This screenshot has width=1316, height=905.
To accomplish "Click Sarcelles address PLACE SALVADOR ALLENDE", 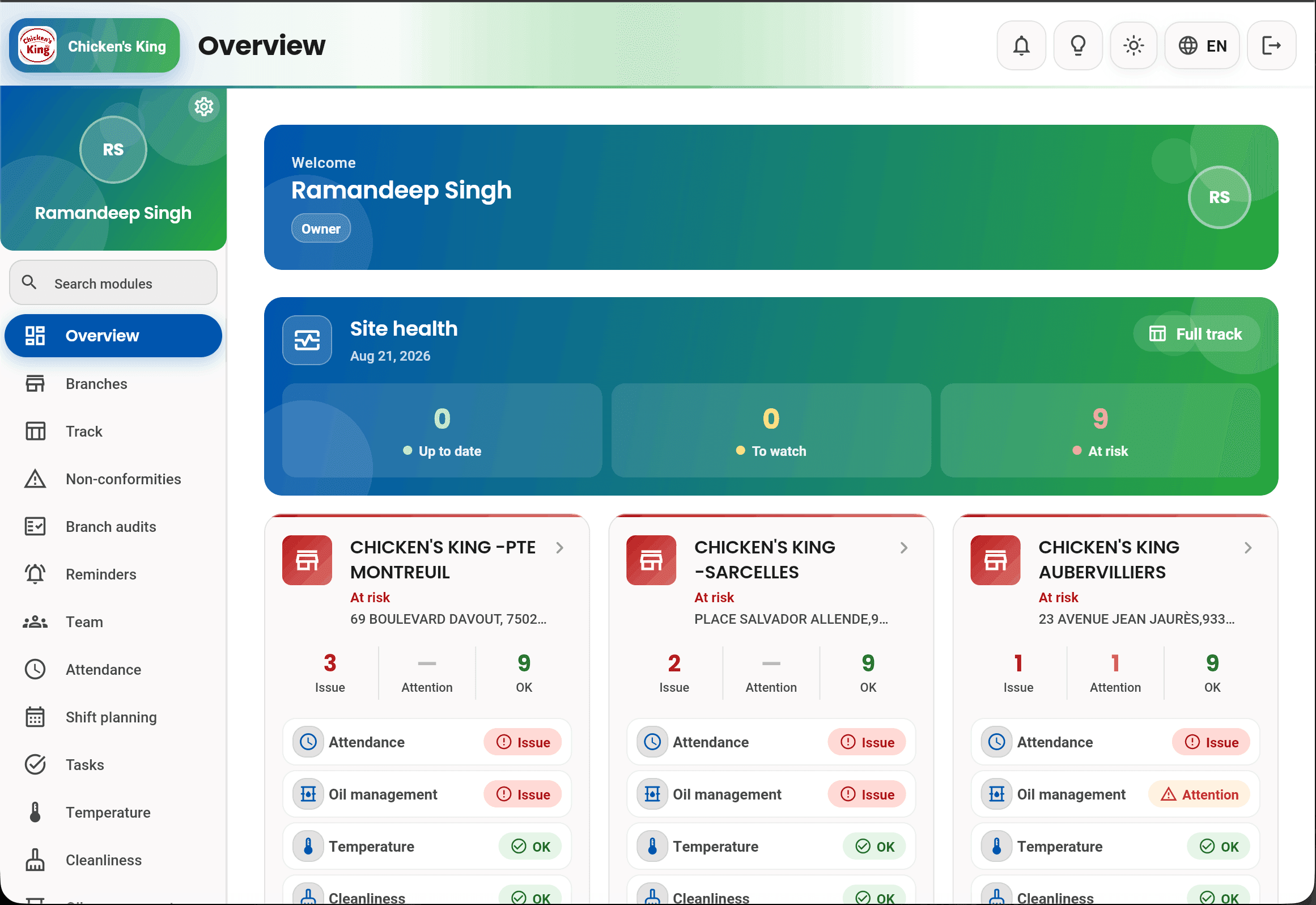I will (x=791, y=619).
